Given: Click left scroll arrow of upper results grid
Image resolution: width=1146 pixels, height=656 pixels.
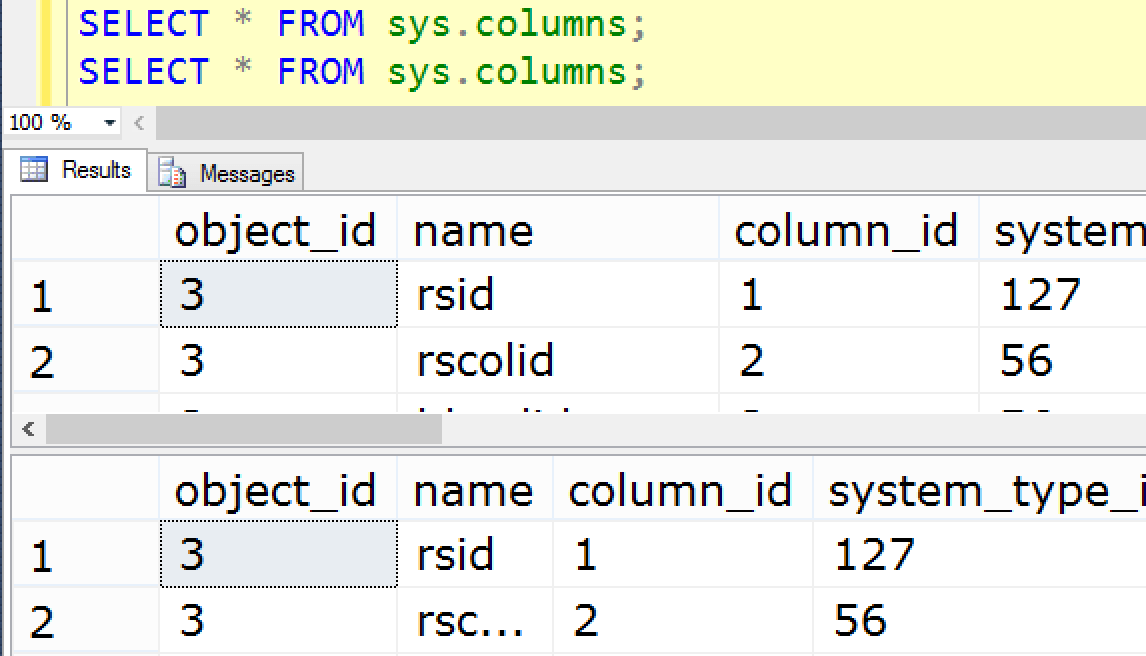Looking at the screenshot, I should (x=27, y=430).
